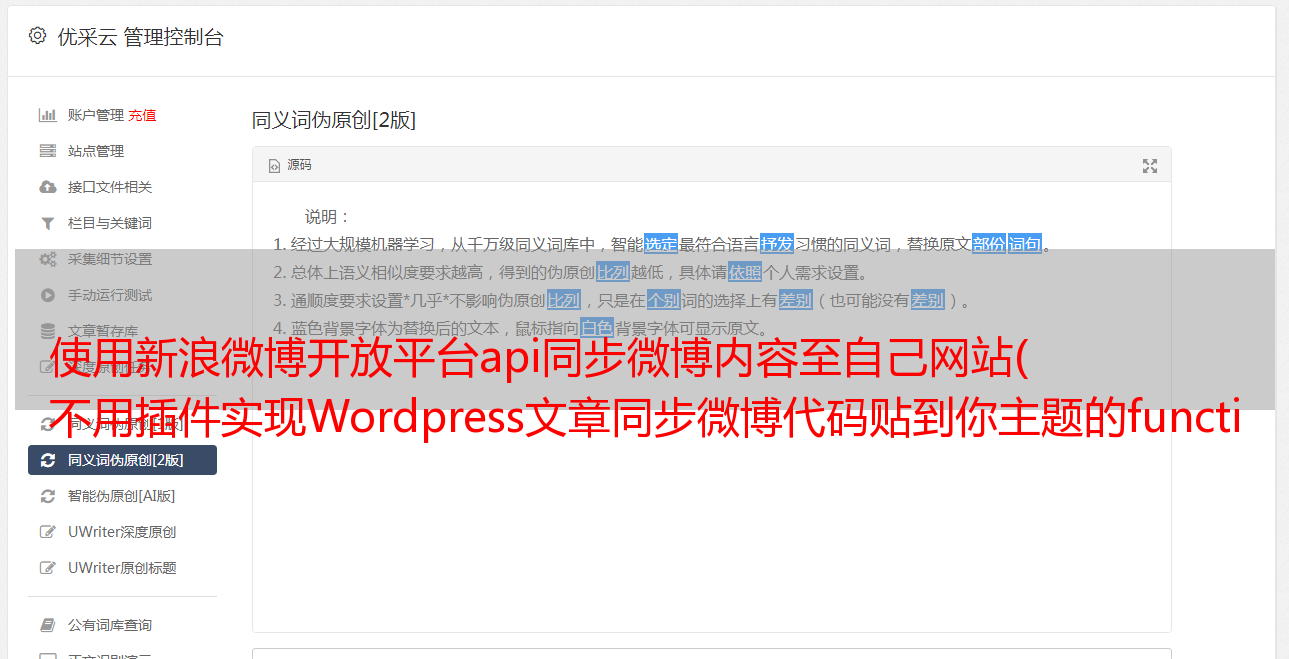Click the highlighted word 依照

(x=744, y=272)
